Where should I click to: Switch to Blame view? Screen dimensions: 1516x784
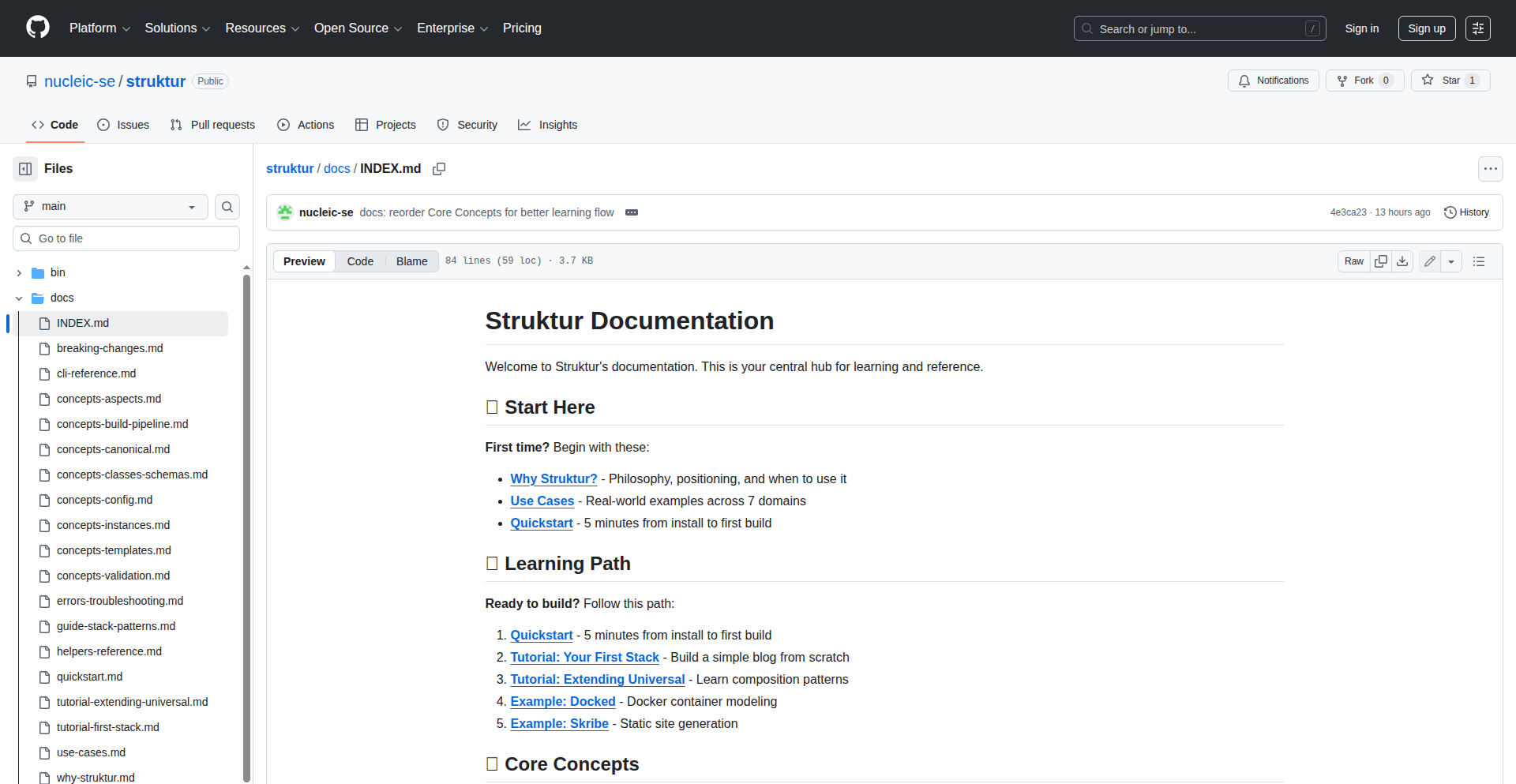pos(411,261)
